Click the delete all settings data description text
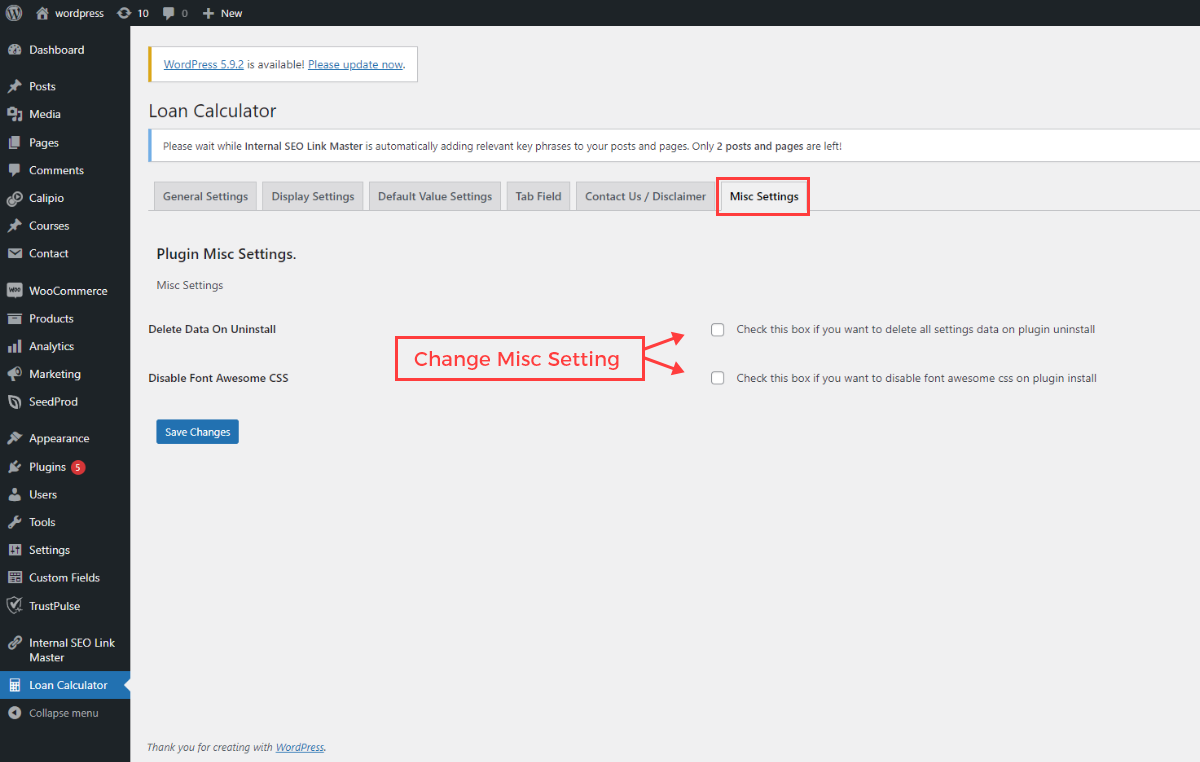 (x=916, y=329)
